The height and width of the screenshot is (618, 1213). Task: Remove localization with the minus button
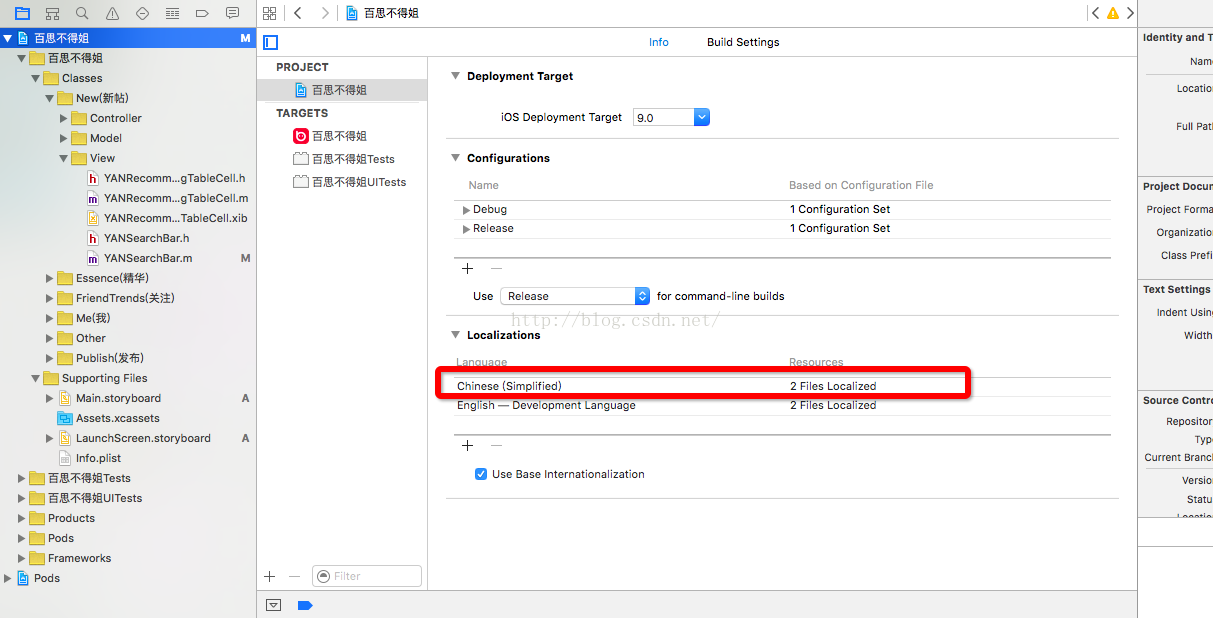496,445
